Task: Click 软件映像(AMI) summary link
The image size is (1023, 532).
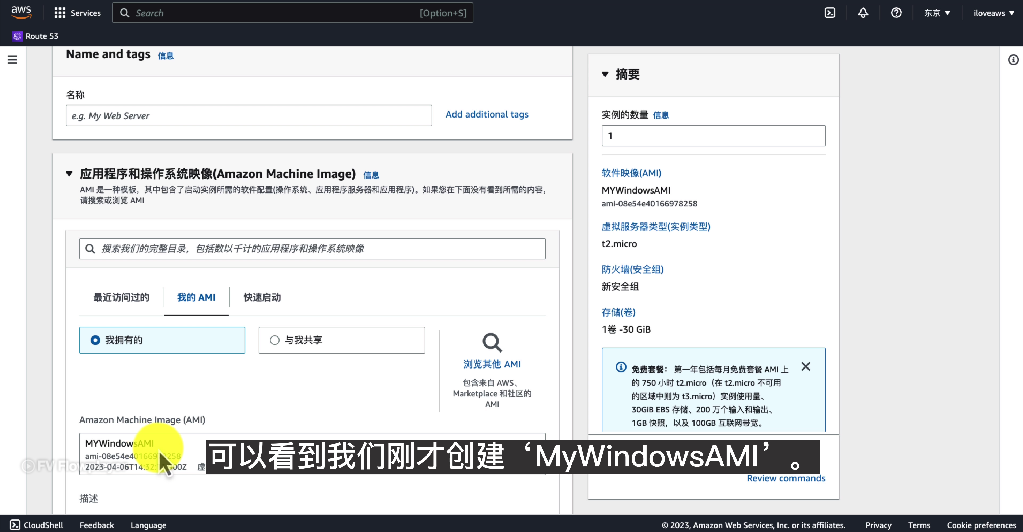Action: pyautogui.click(x=632, y=173)
